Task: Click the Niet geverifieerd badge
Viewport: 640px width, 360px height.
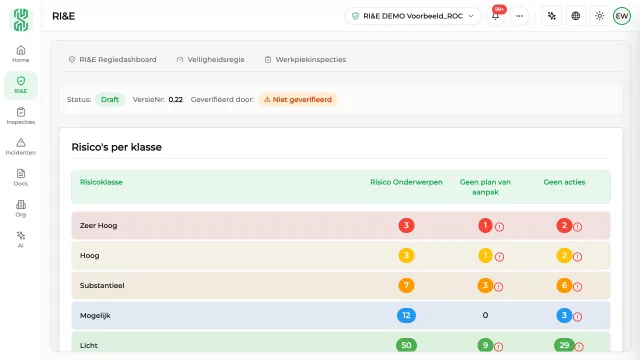Action: point(298,100)
